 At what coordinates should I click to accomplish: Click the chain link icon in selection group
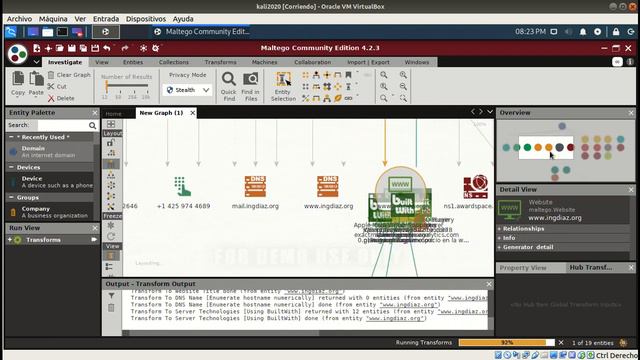tap(348, 98)
